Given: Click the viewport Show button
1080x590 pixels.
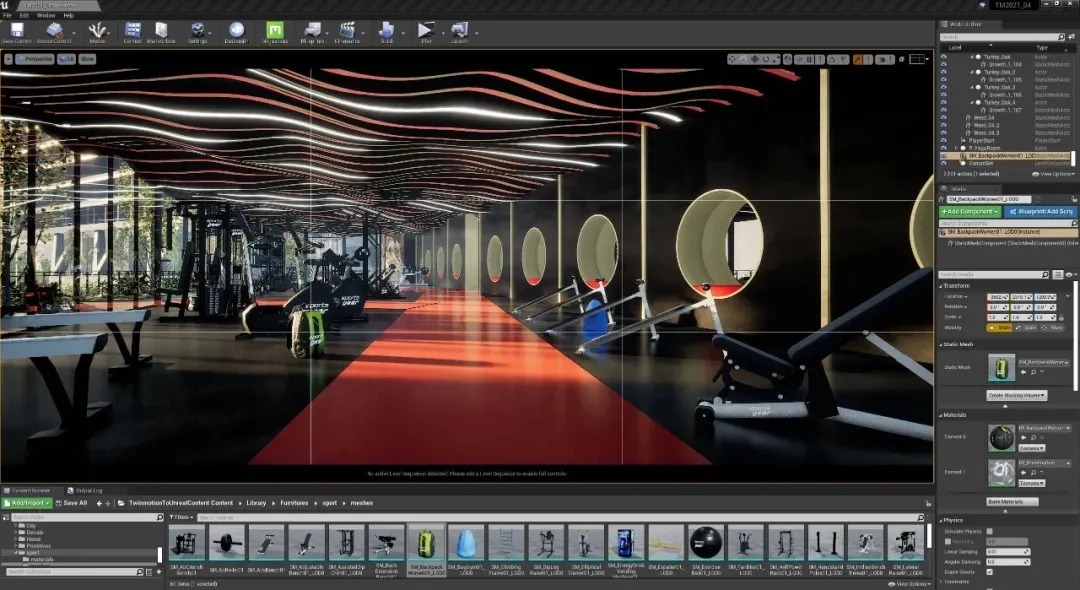Looking at the screenshot, I should 87,59.
